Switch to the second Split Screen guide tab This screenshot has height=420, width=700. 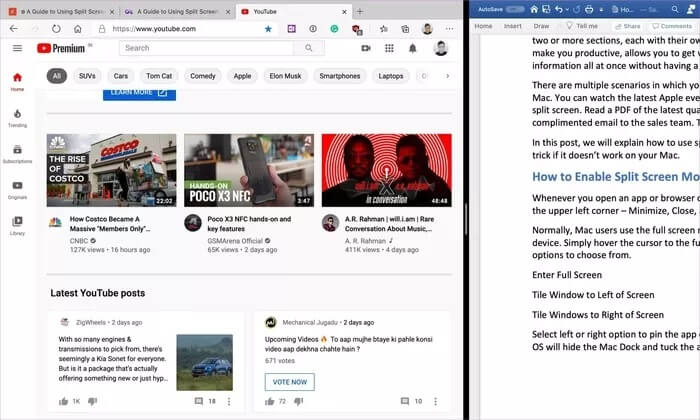177,12
